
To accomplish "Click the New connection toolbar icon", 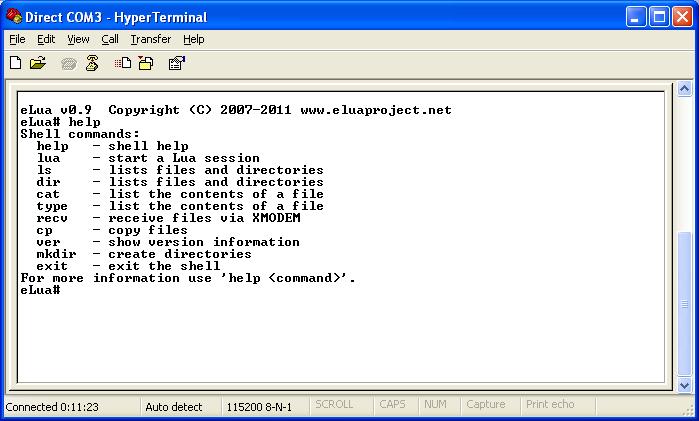I will point(16,63).
